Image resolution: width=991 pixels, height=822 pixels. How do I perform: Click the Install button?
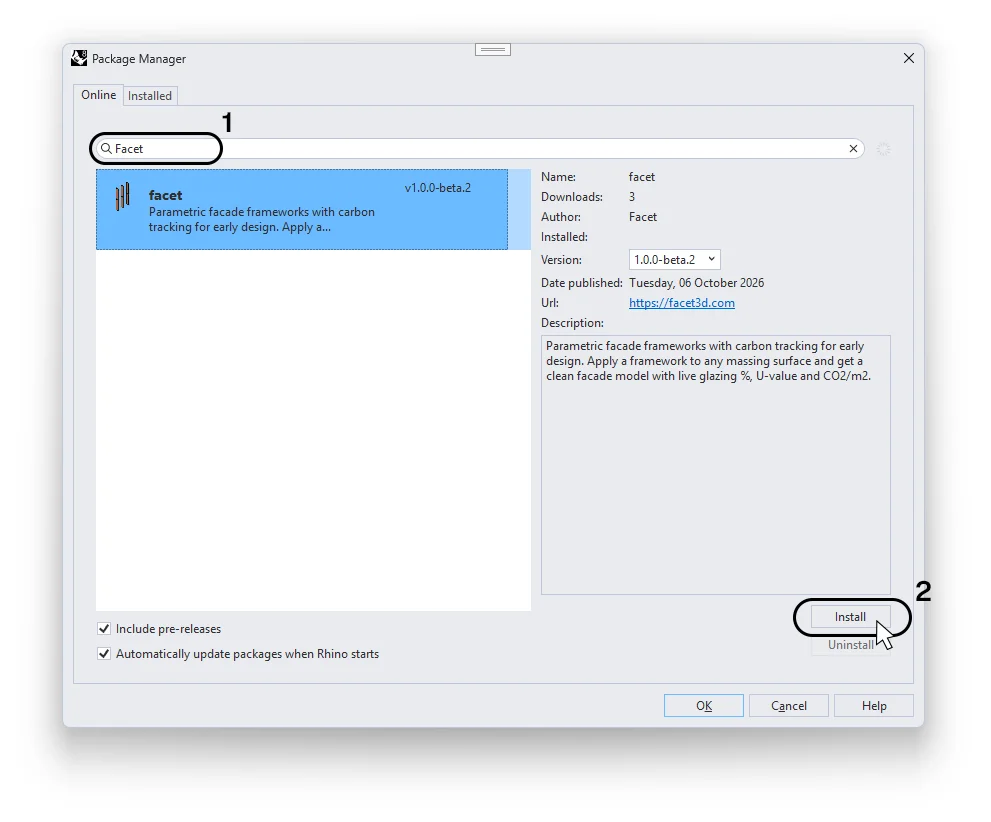click(x=850, y=617)
